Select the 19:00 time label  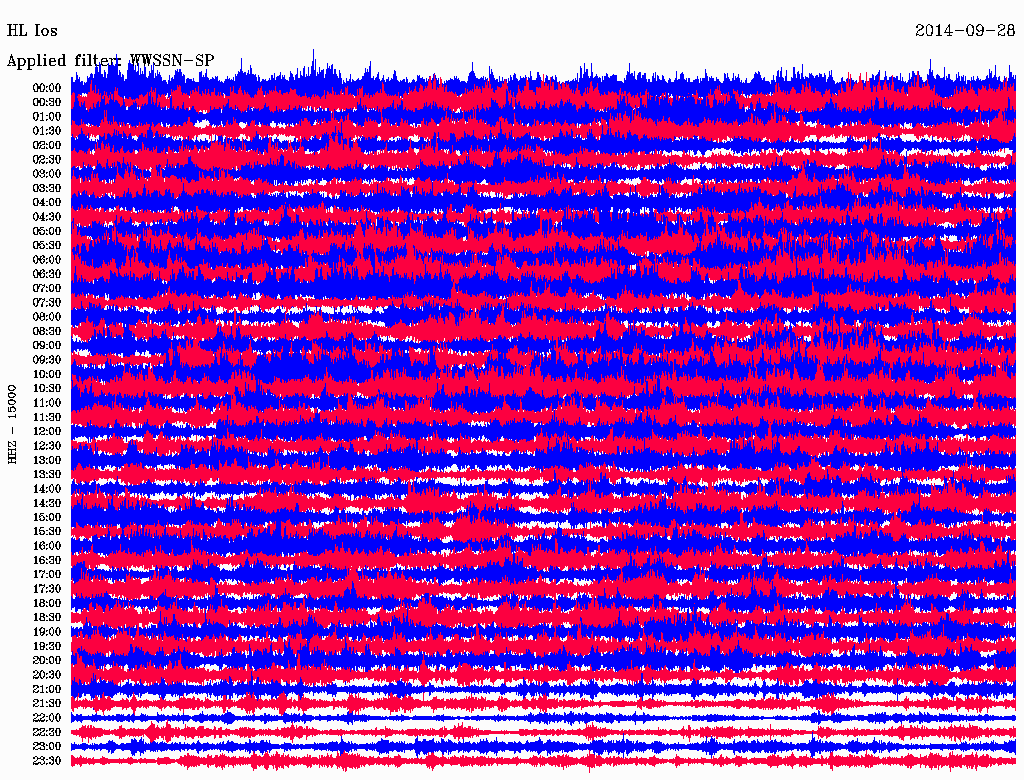click(46, 632)
